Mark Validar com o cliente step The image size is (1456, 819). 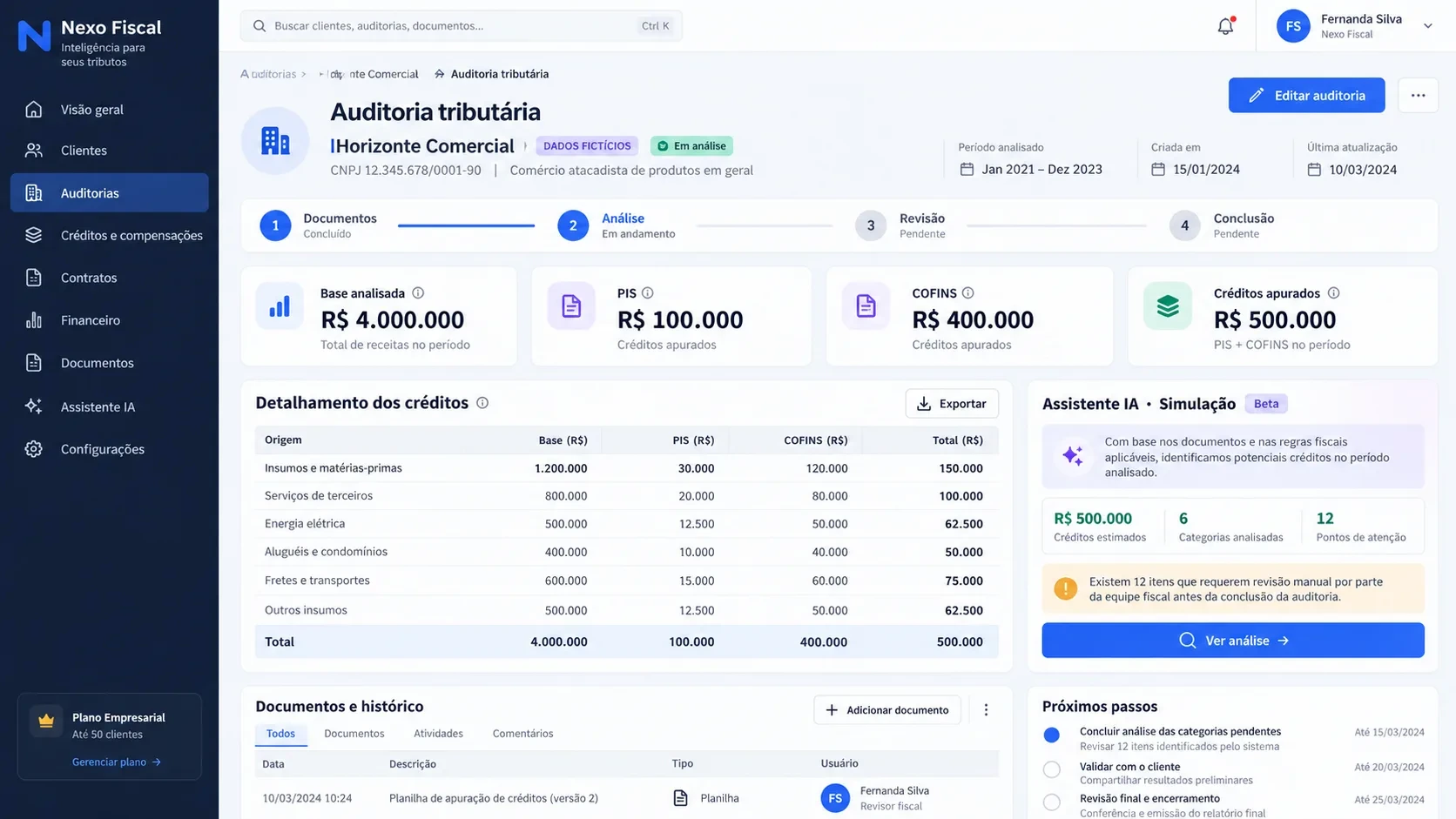1052,769
